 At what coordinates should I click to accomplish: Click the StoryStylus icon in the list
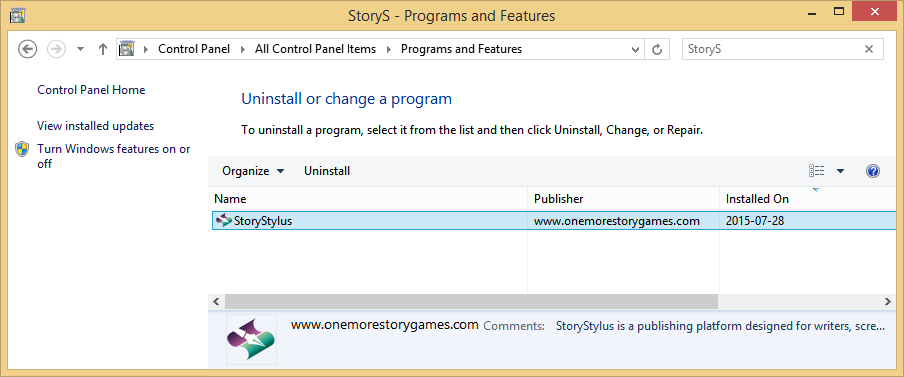223,221
